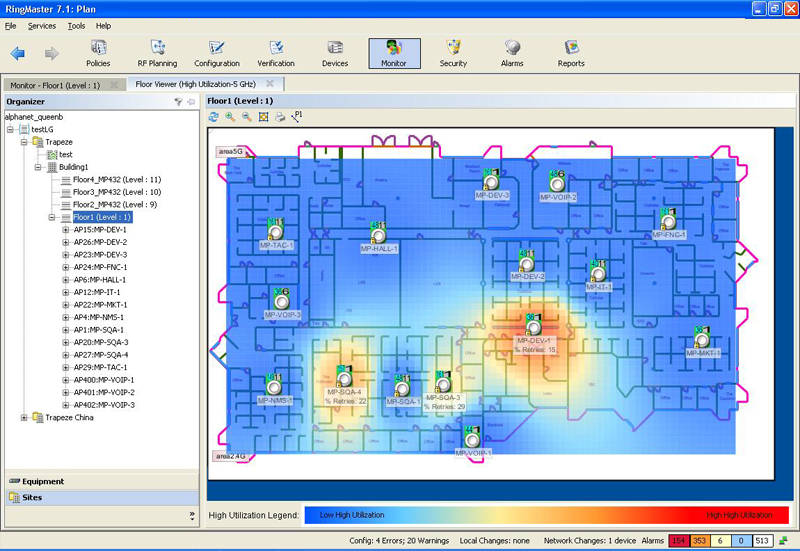This screenshot has height=551, width=800.
Task: Open the Verification section
Action: (x=276, y=54)
